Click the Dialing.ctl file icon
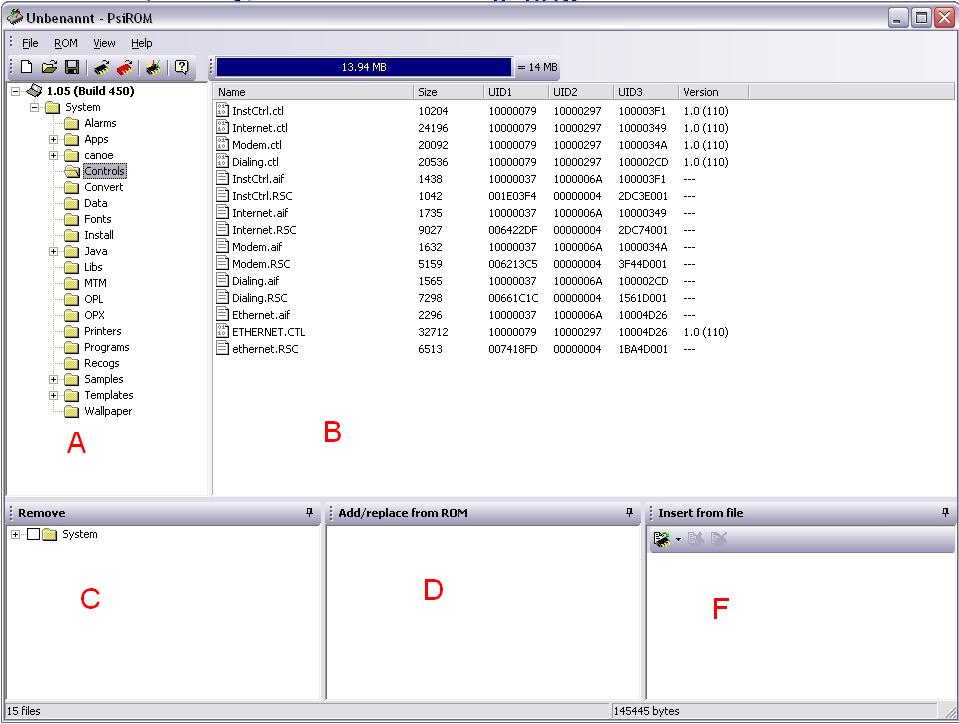Viewport: 959px width, 724px height. pyautogui.click(x=223, y=161)
